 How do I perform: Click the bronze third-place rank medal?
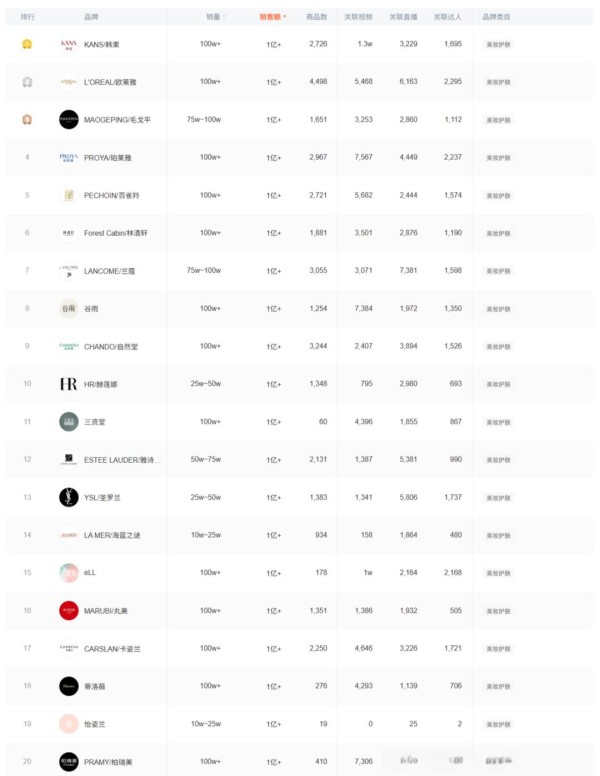(x=27, y=120)
